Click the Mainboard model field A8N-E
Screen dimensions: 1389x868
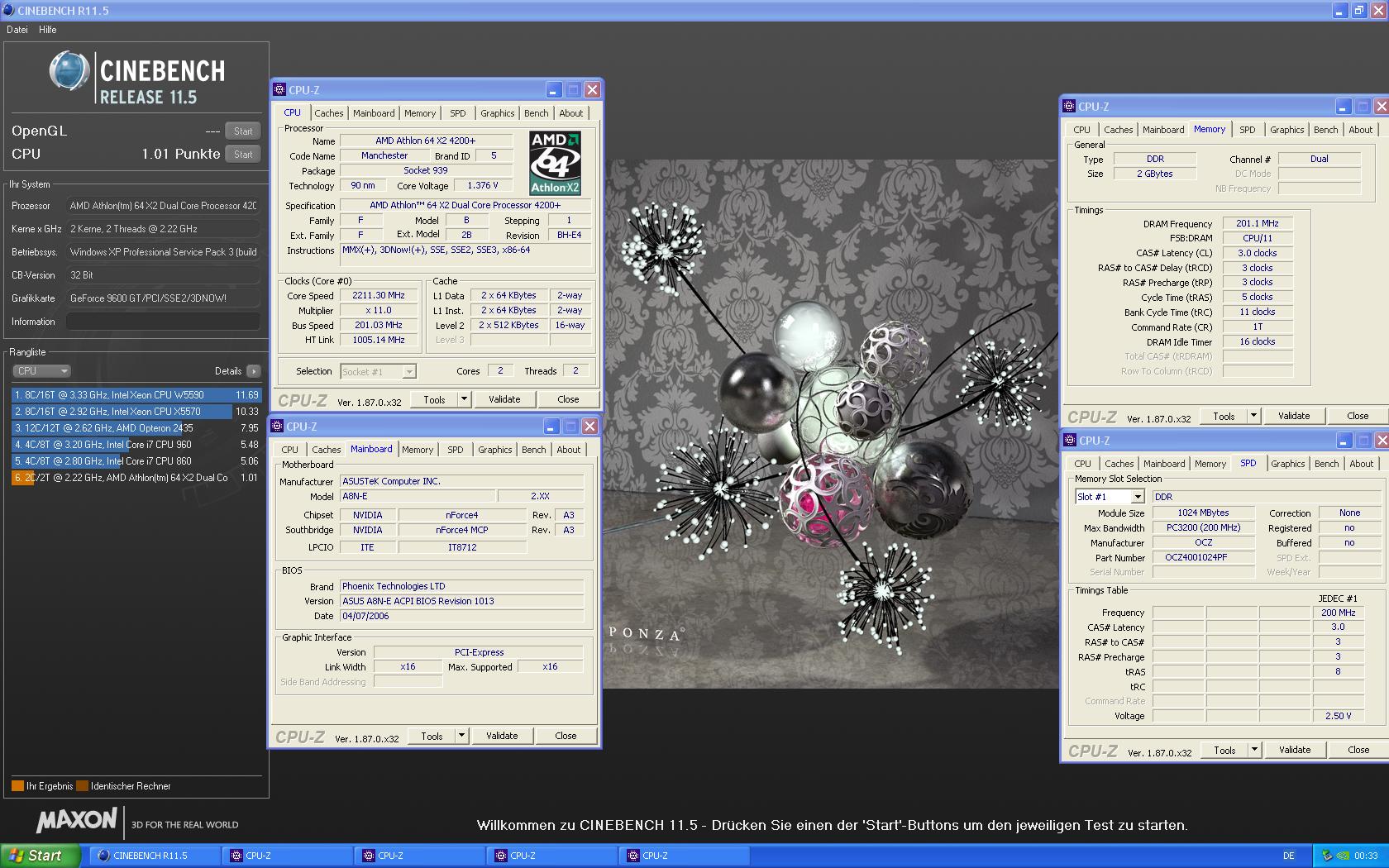click(418, 496)
